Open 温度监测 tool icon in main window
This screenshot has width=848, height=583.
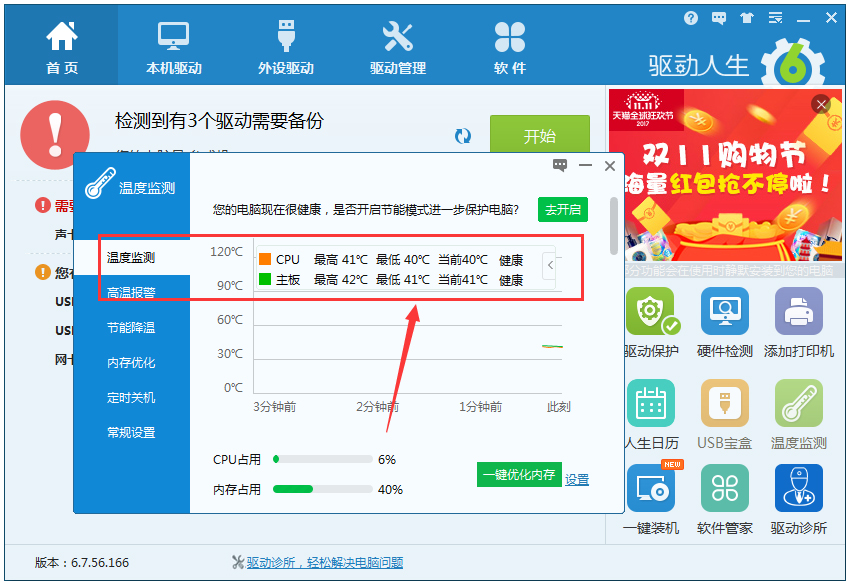click(798, 415)
